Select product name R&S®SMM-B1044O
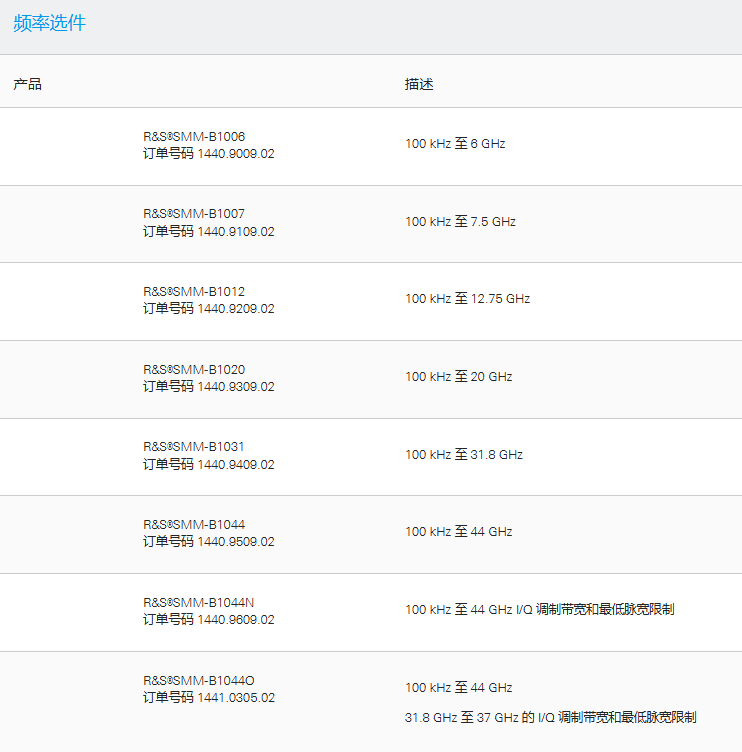Image resolution: width=742 pixels, height=752 pixels. pyautogui.click(x=199, y=681)
